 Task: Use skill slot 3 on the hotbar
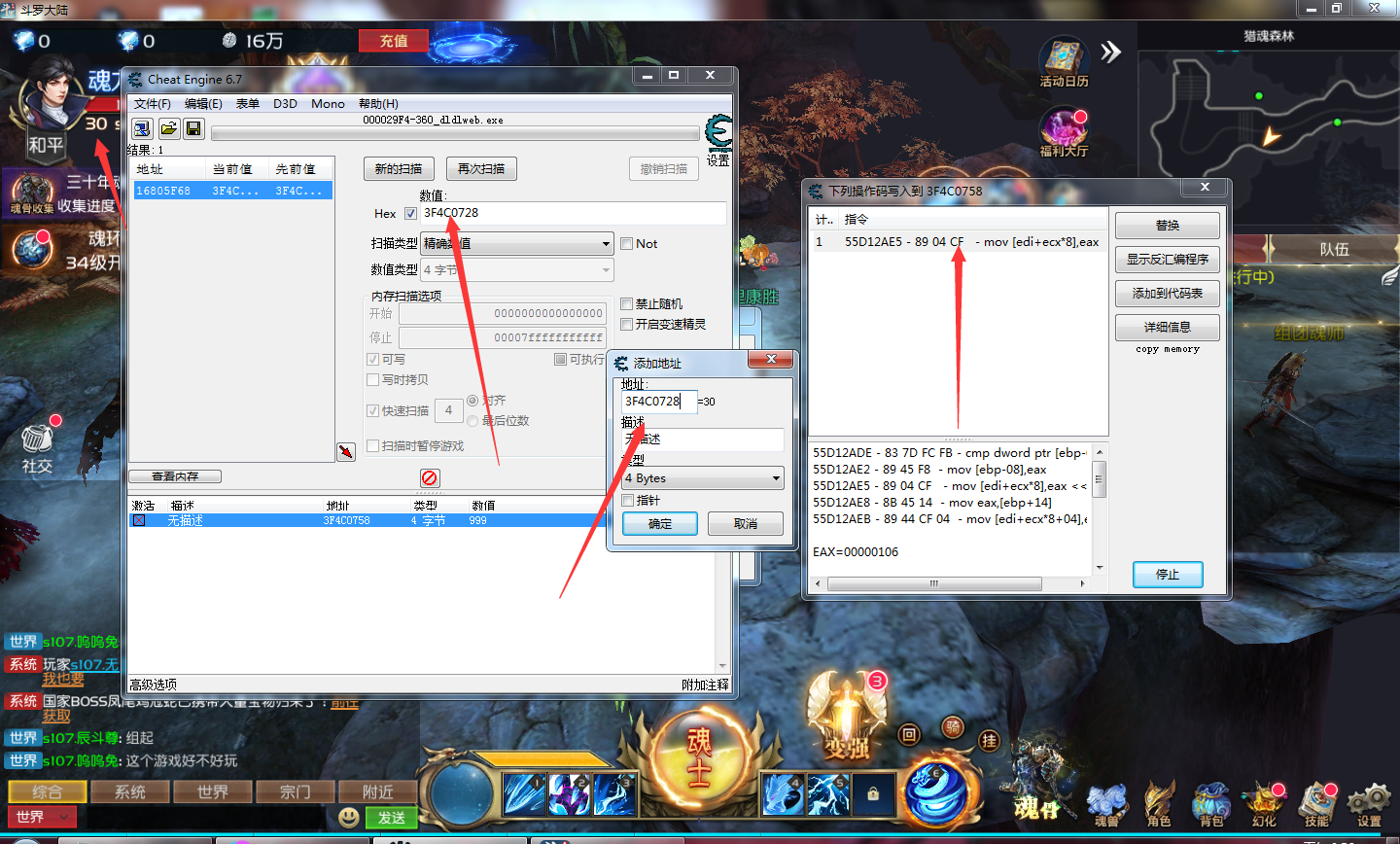614,794
